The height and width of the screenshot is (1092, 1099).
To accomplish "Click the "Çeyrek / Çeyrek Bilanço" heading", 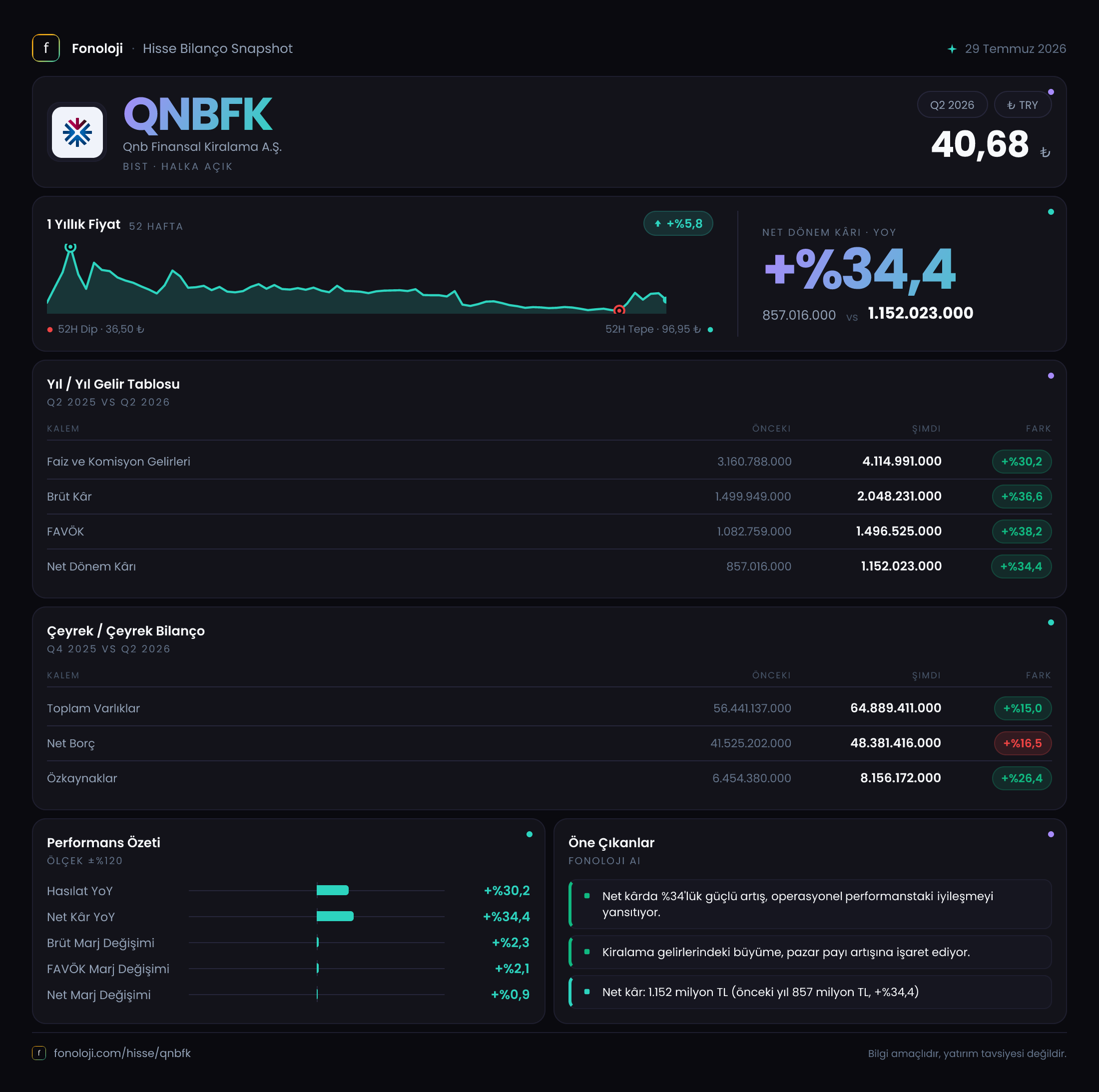I will (x=126, y=631).
